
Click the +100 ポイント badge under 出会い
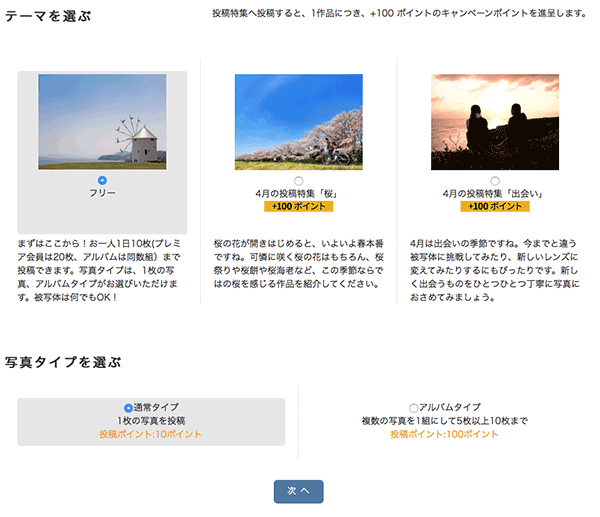coord(495,207)
